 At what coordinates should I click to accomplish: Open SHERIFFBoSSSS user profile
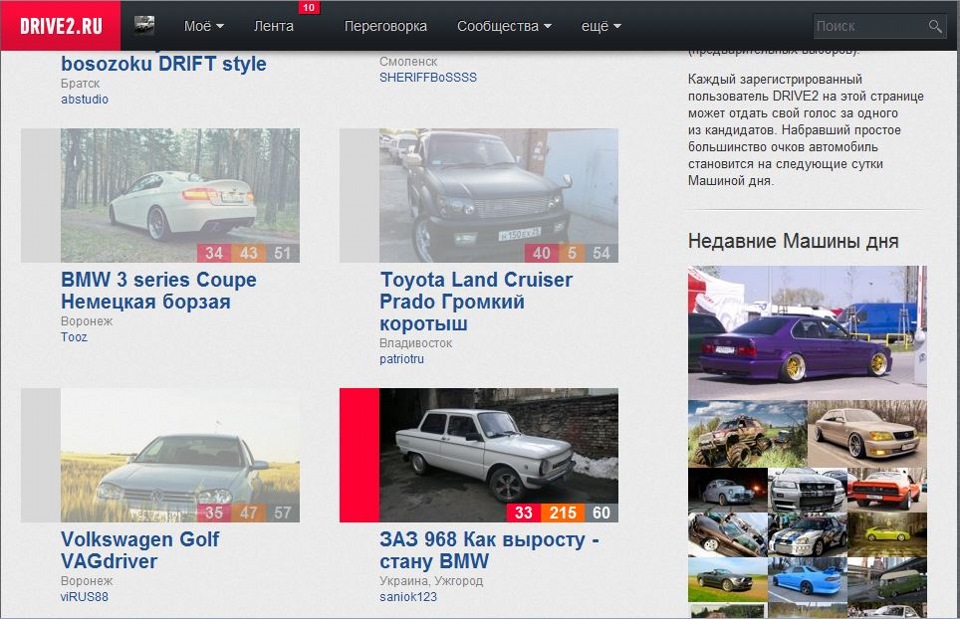point(428,77)
